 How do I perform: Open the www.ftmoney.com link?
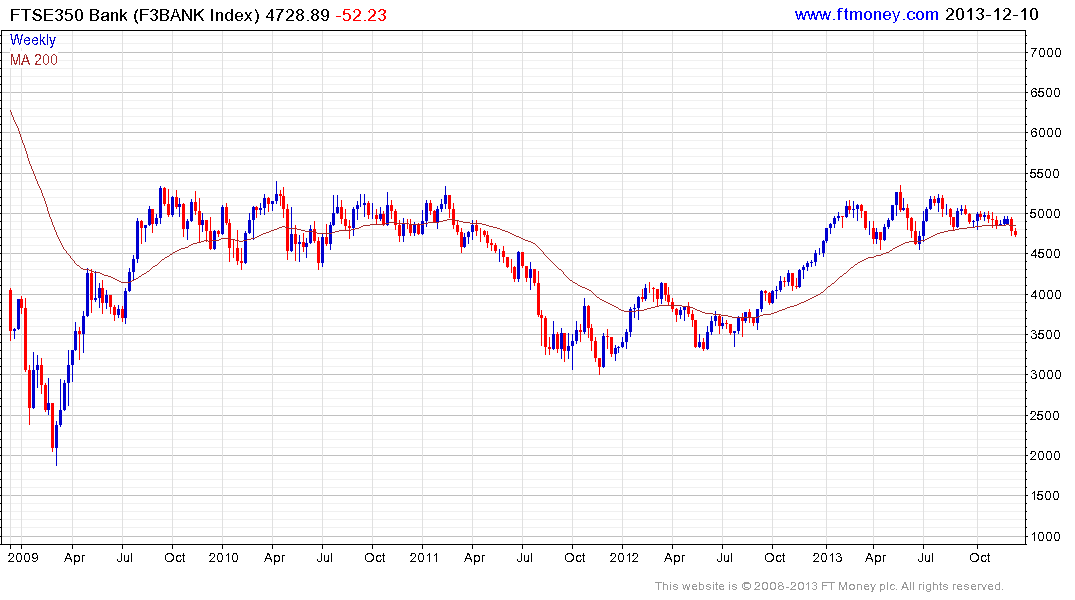pos(866,14)
